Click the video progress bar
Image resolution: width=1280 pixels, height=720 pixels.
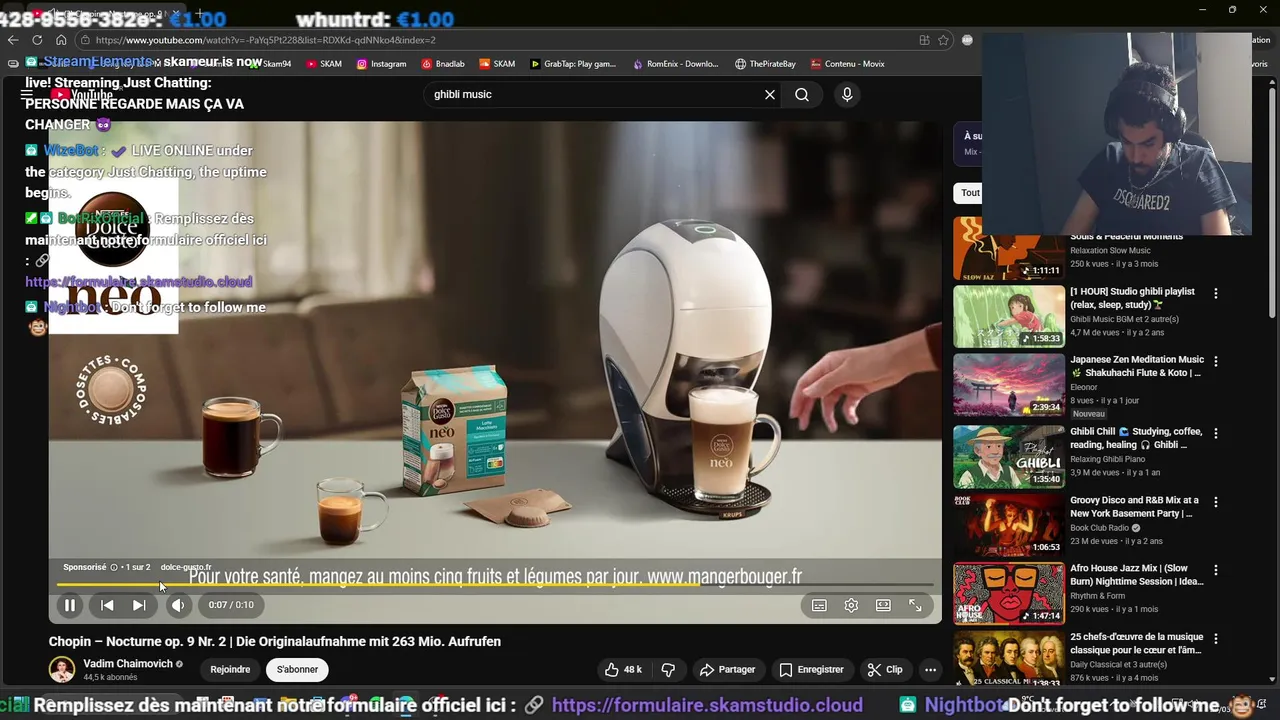495,585
